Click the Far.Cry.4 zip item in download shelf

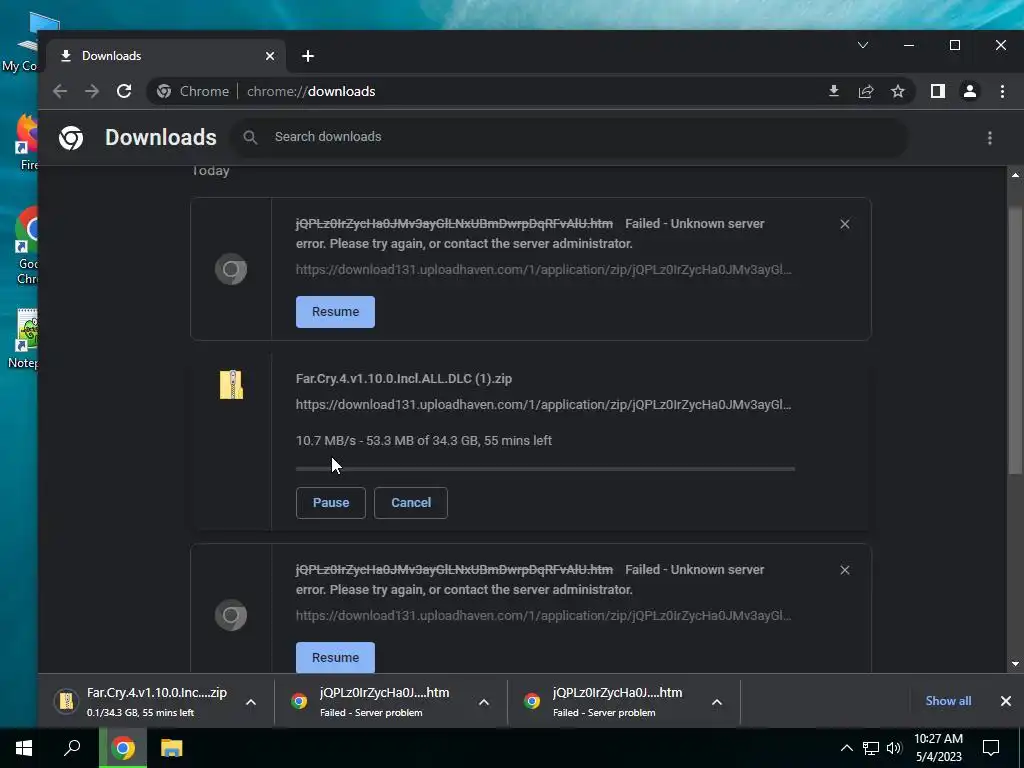[155, 701]
